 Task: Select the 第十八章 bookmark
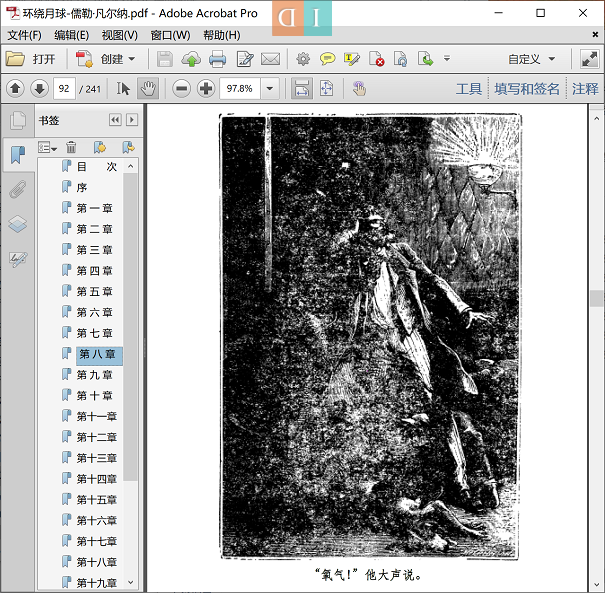[97, 563]
